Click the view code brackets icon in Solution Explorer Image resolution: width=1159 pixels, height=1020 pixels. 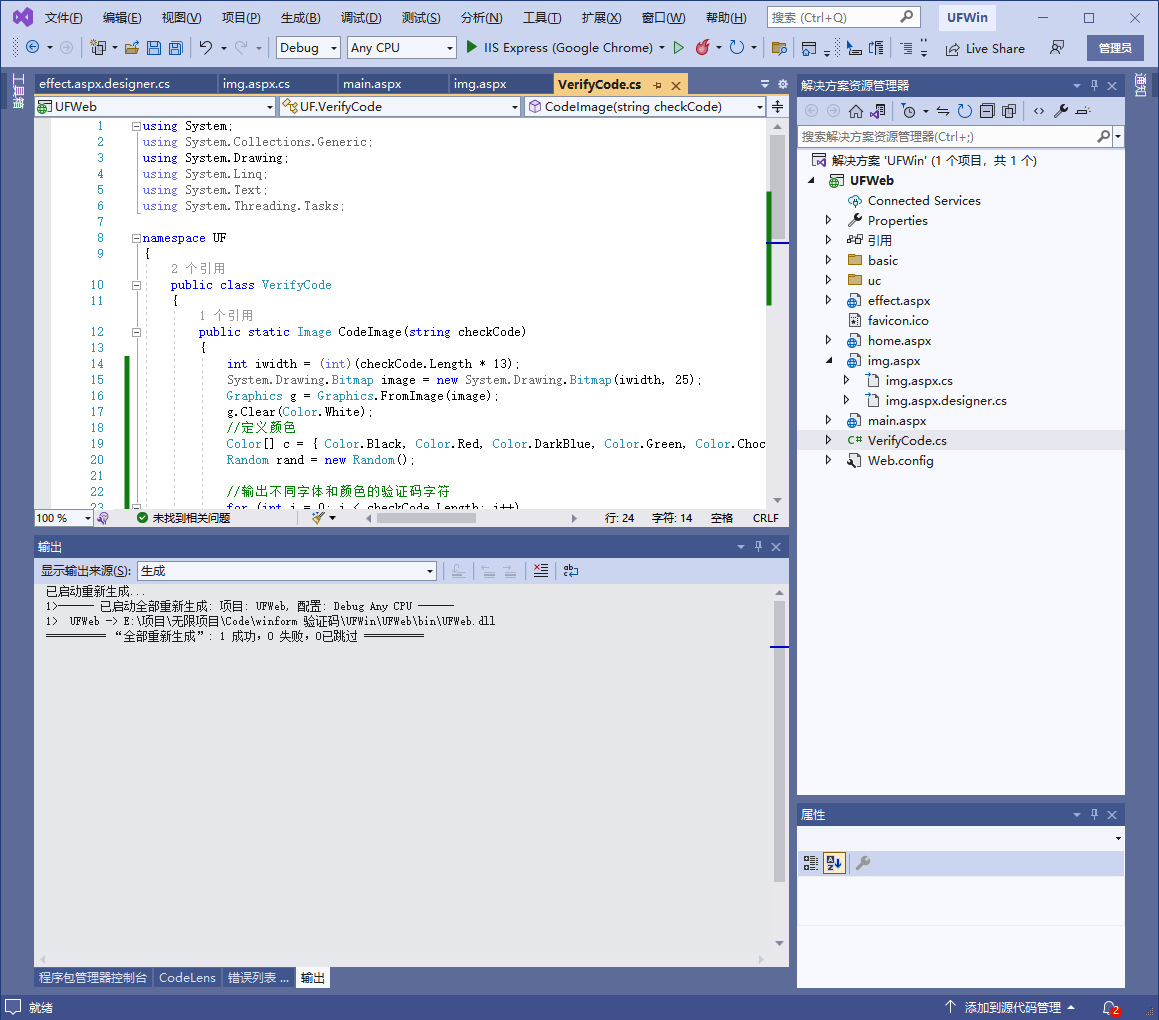pyautogui.click(x=1039, y=111)
